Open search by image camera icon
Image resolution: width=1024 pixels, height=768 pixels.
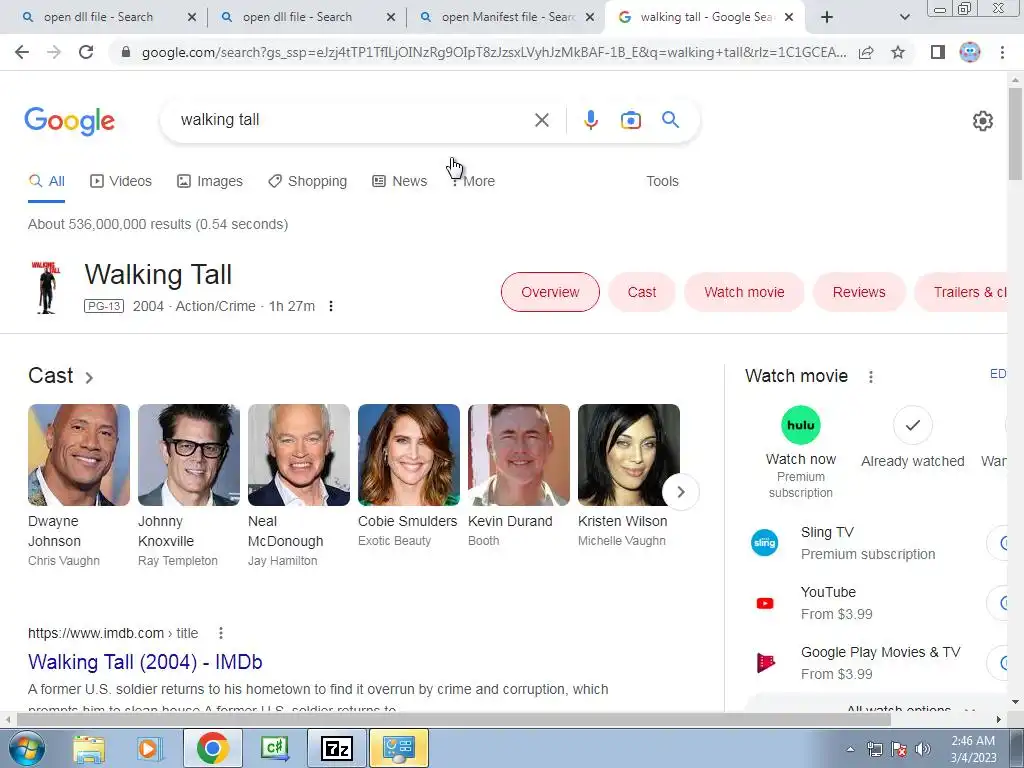631,120
